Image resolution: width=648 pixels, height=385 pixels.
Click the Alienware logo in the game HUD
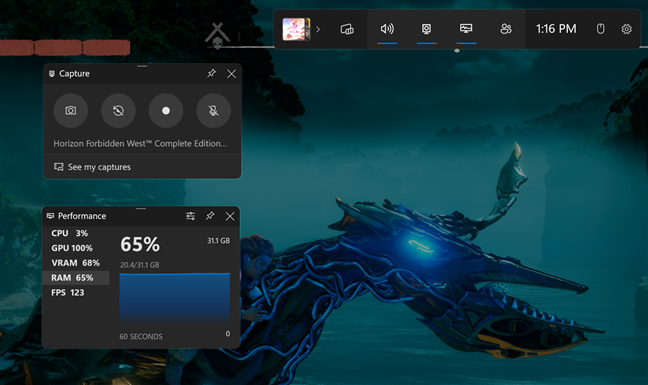(217, 36)
